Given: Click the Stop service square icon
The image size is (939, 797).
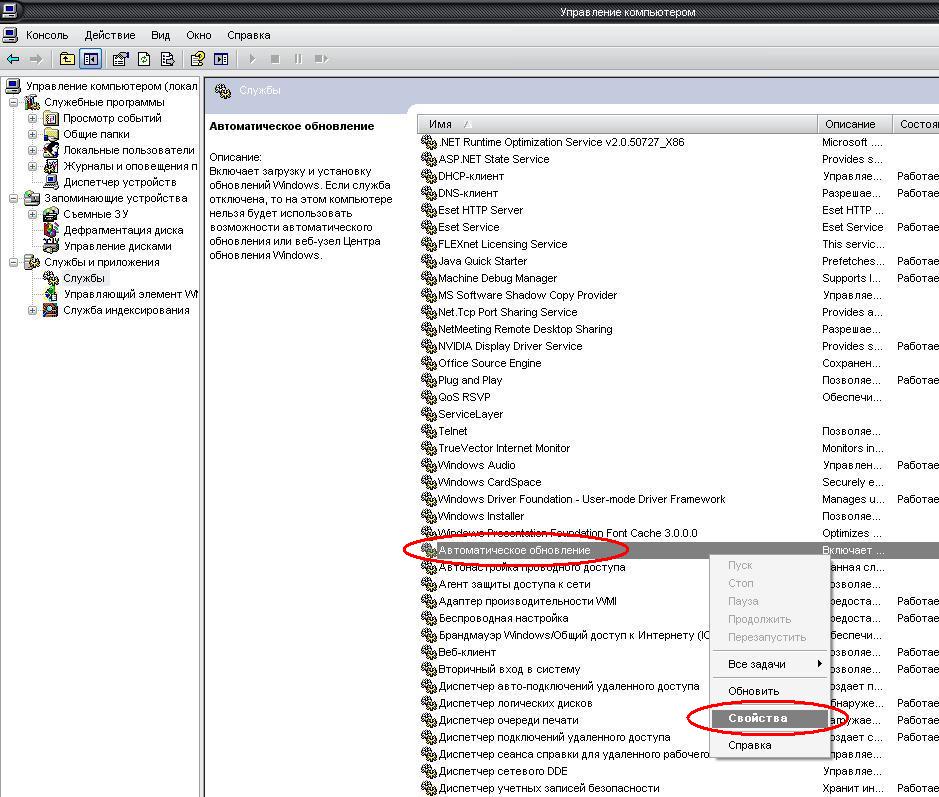Looking at the screenshot, I should click(275, 59).
